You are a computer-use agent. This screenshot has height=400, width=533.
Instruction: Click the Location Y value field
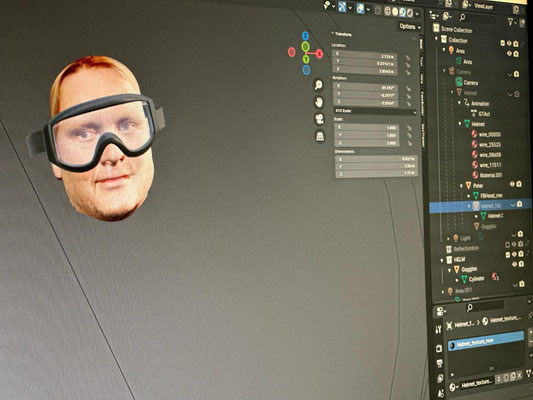click(x=365, y=63)
